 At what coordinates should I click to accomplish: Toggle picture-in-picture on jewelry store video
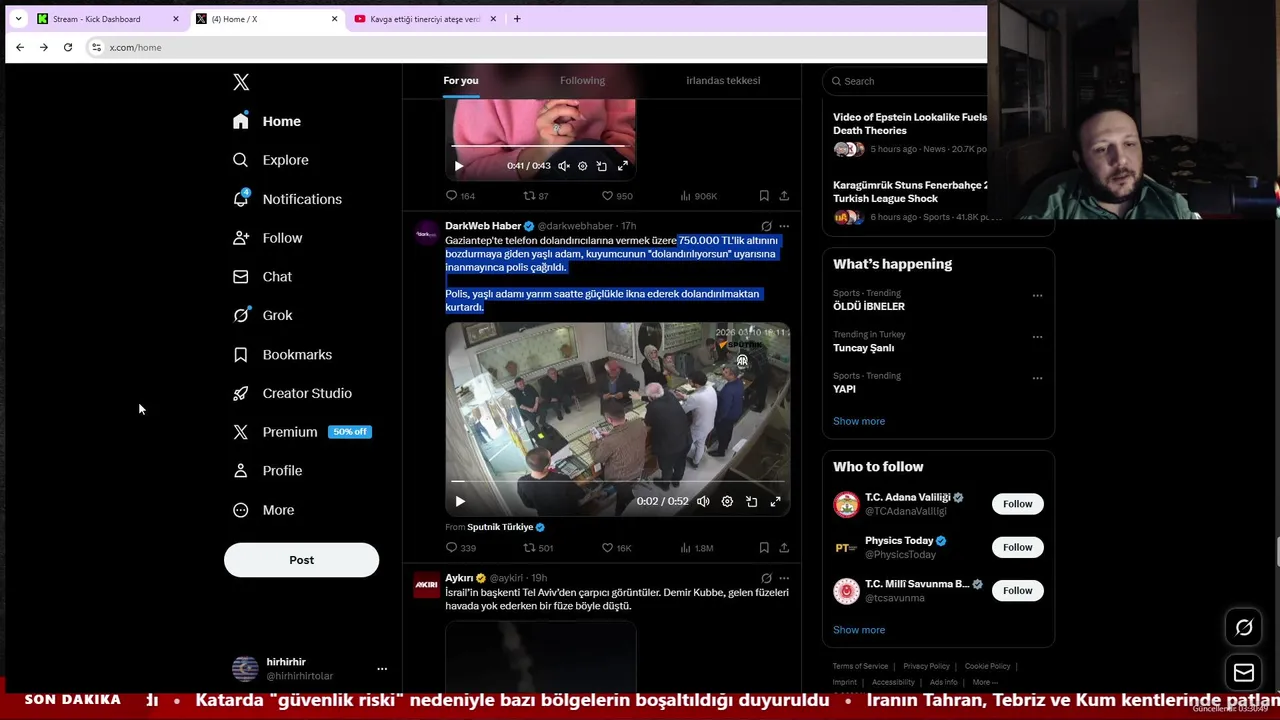pyautogui.click(x=751, y=501)
